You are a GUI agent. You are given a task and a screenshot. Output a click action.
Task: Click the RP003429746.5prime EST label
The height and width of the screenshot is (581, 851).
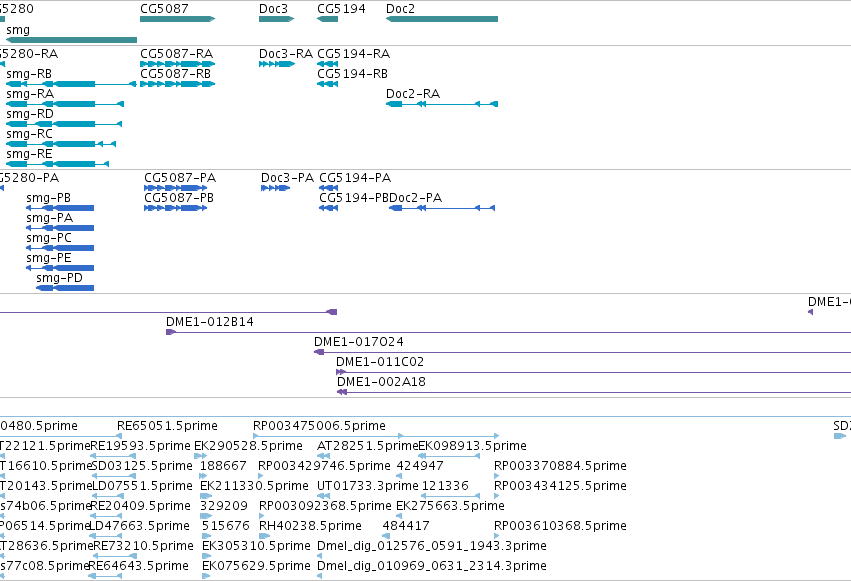pos(324,466)
